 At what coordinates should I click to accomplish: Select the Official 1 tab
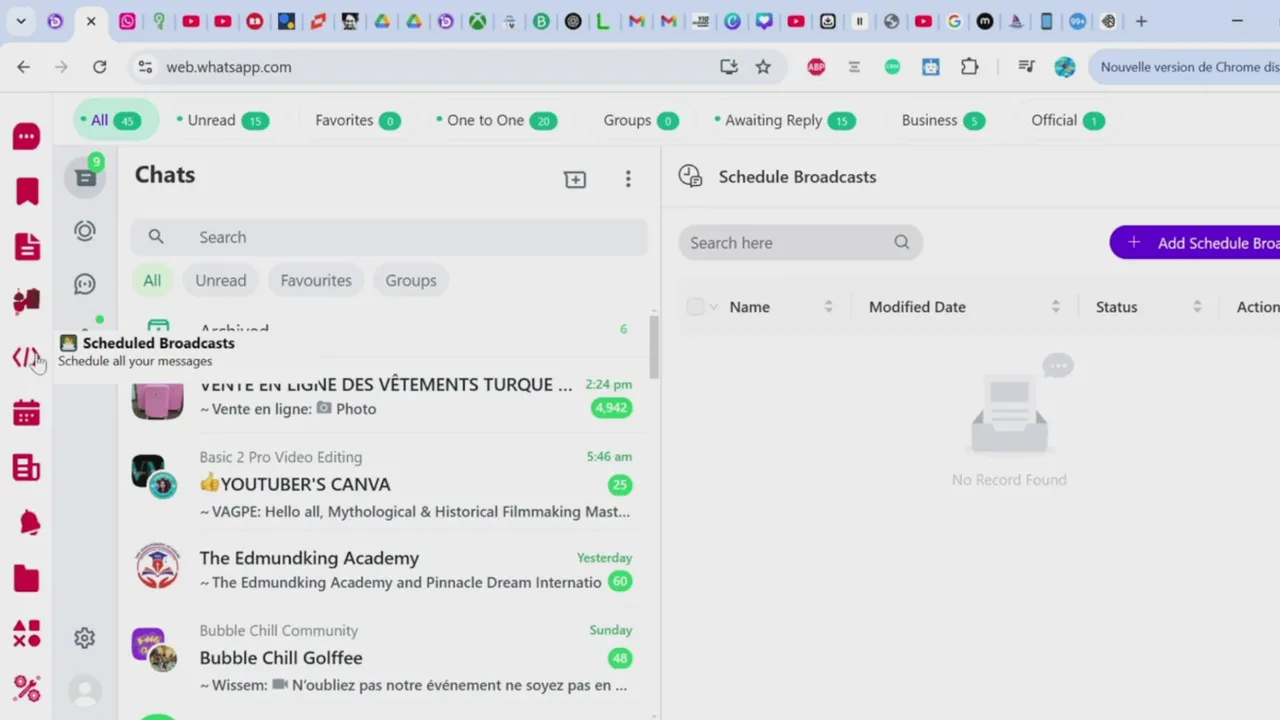coord(1067,120)
